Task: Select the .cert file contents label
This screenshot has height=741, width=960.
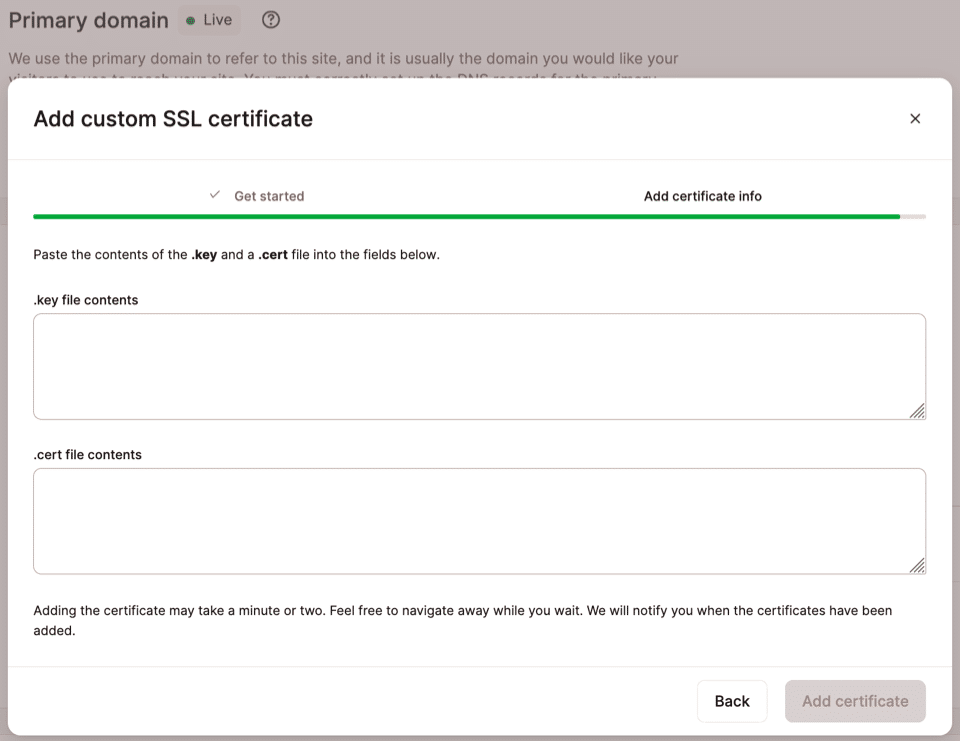Action: [88, 454]
